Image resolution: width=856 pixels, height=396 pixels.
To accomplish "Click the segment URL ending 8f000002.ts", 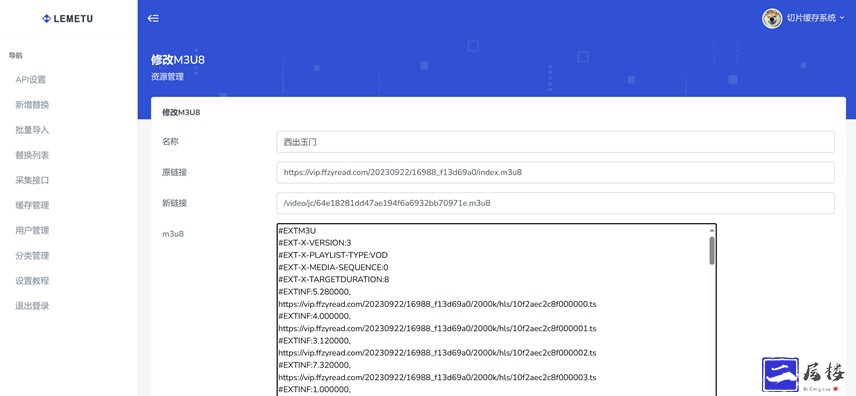I will pos(437,353).
